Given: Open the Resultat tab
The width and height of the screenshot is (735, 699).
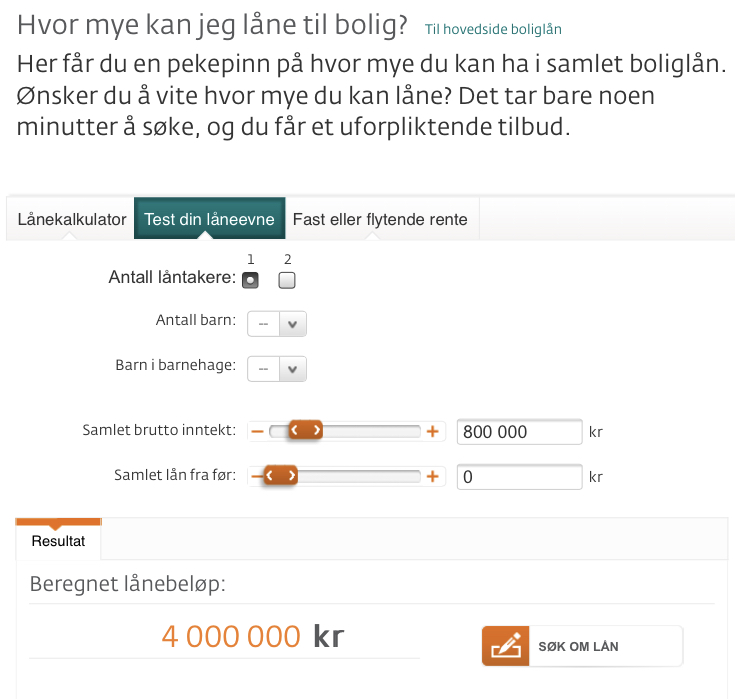Looking at the screenshot, I should [x=59, y=541].
